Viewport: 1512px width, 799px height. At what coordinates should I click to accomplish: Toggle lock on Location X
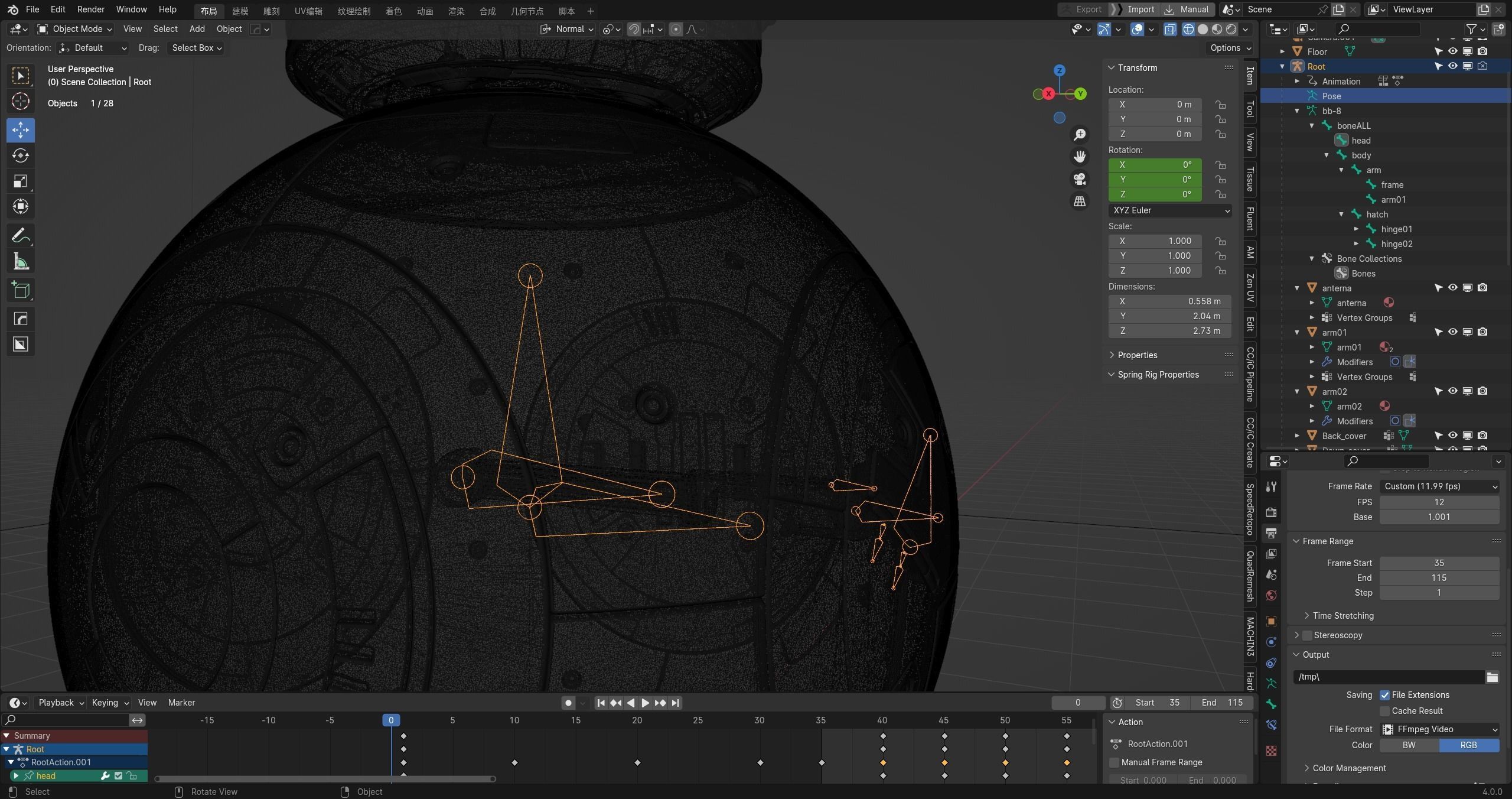1220,105
